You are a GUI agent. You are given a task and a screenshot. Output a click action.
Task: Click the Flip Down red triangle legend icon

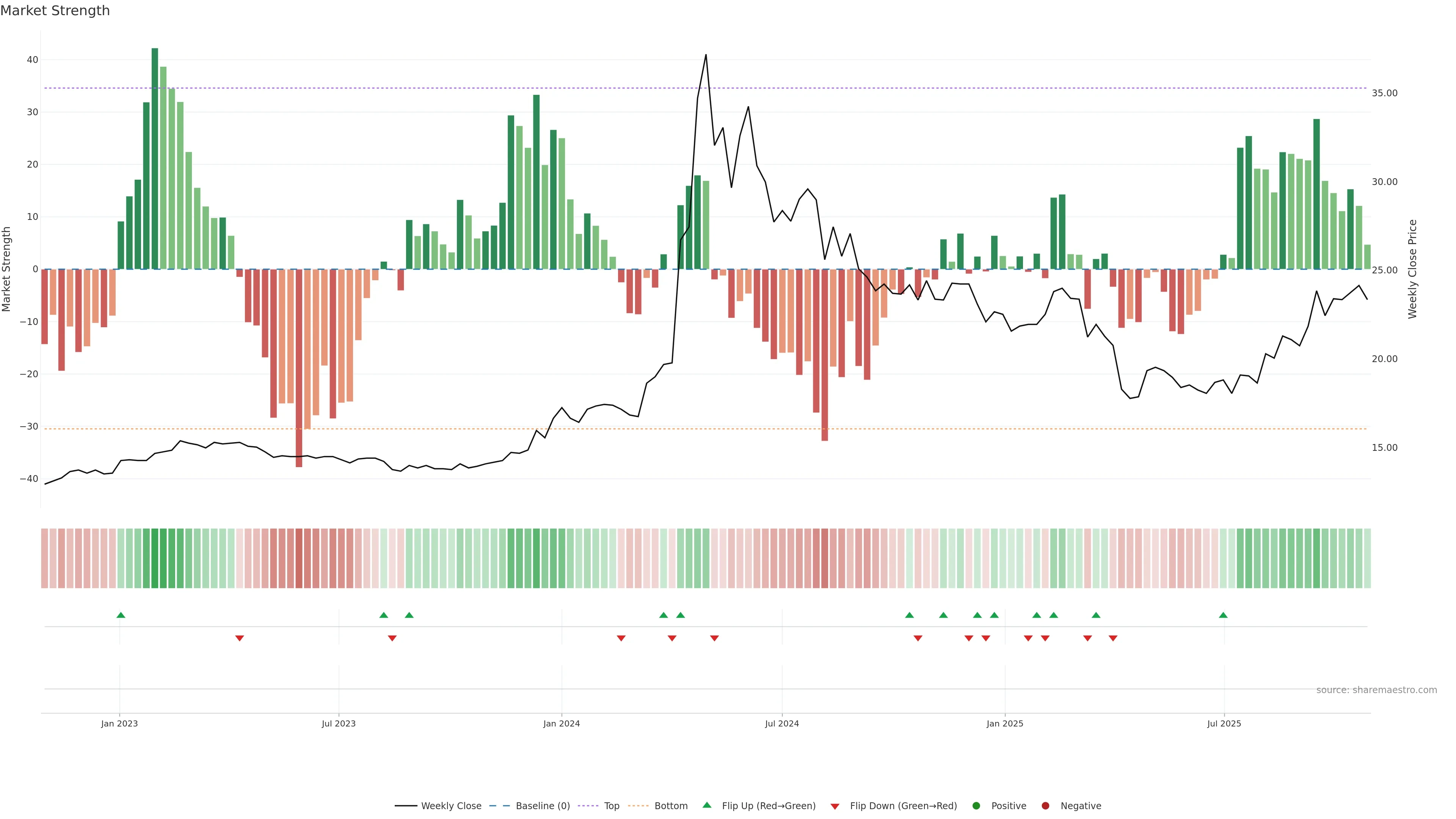click(x=835, y=806)
